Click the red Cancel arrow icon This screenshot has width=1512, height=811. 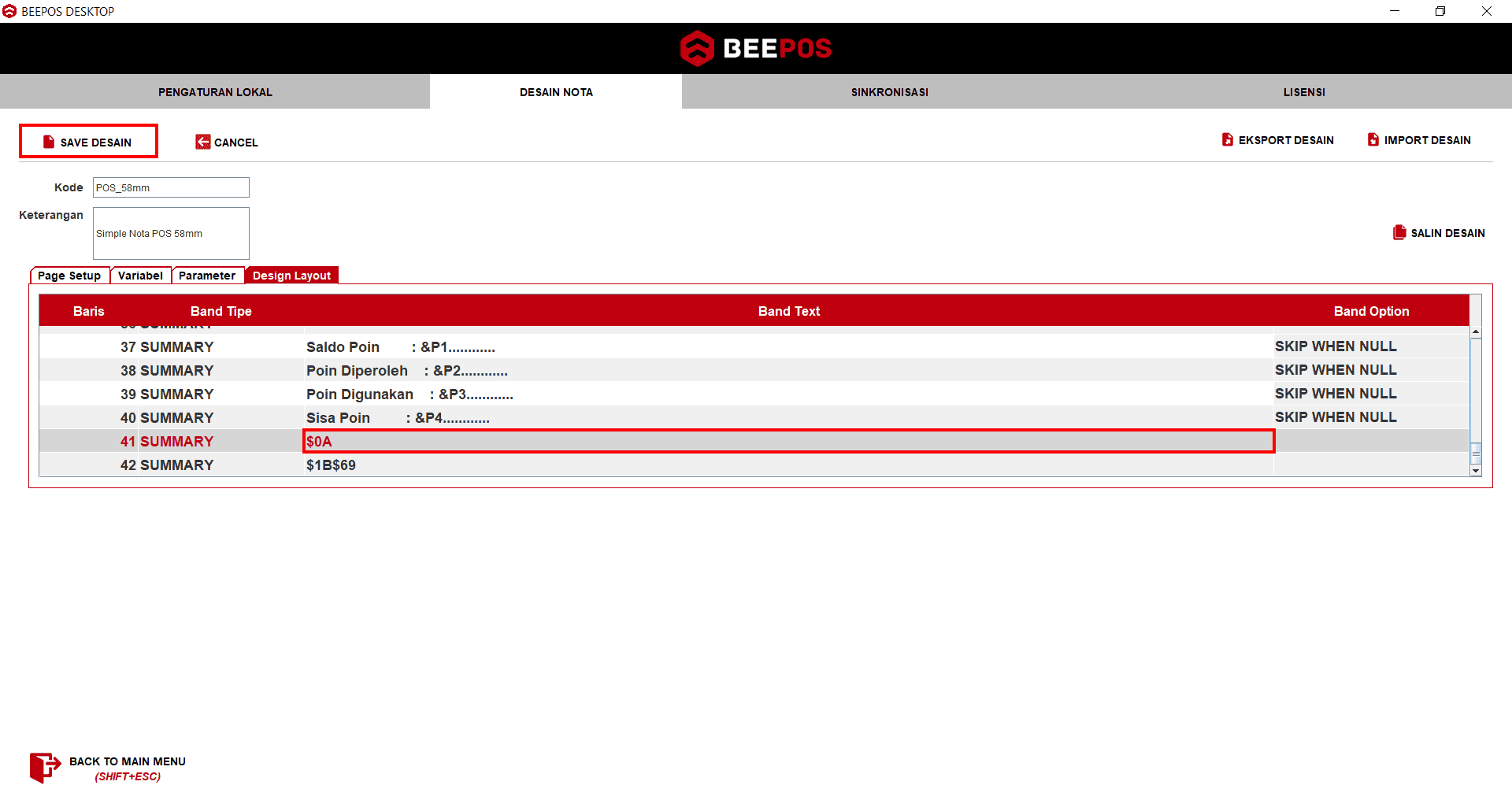202,142
